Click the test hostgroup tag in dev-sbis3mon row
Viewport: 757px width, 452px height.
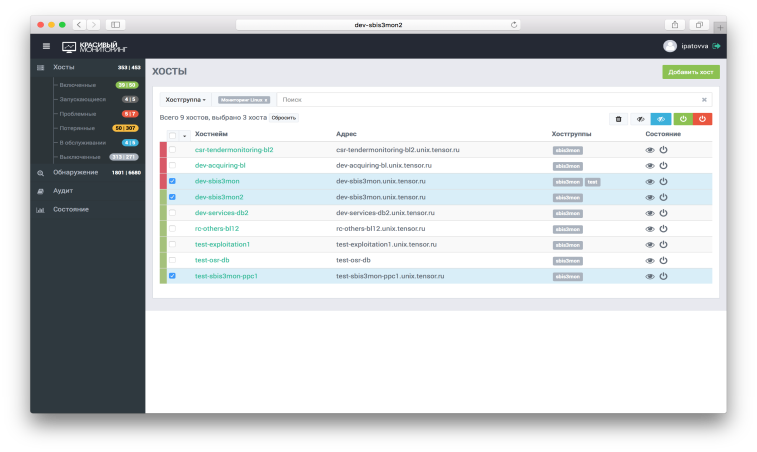pyautogui.click(x=592, y=182)
